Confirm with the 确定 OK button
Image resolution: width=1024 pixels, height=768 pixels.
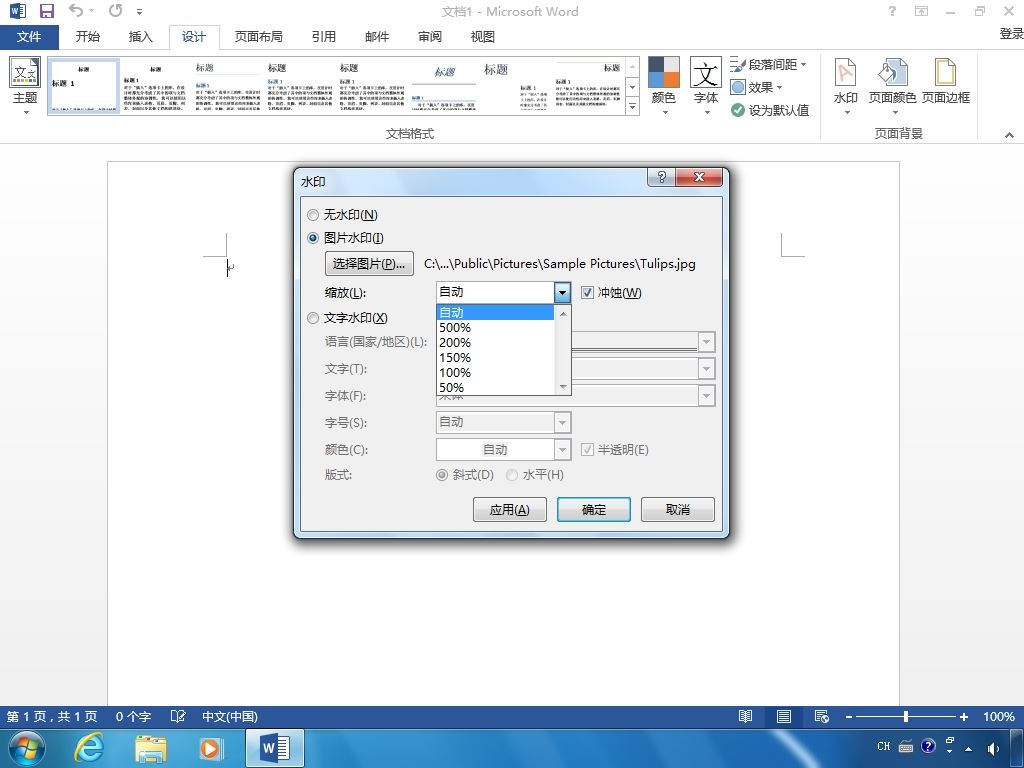coord(594,509)
